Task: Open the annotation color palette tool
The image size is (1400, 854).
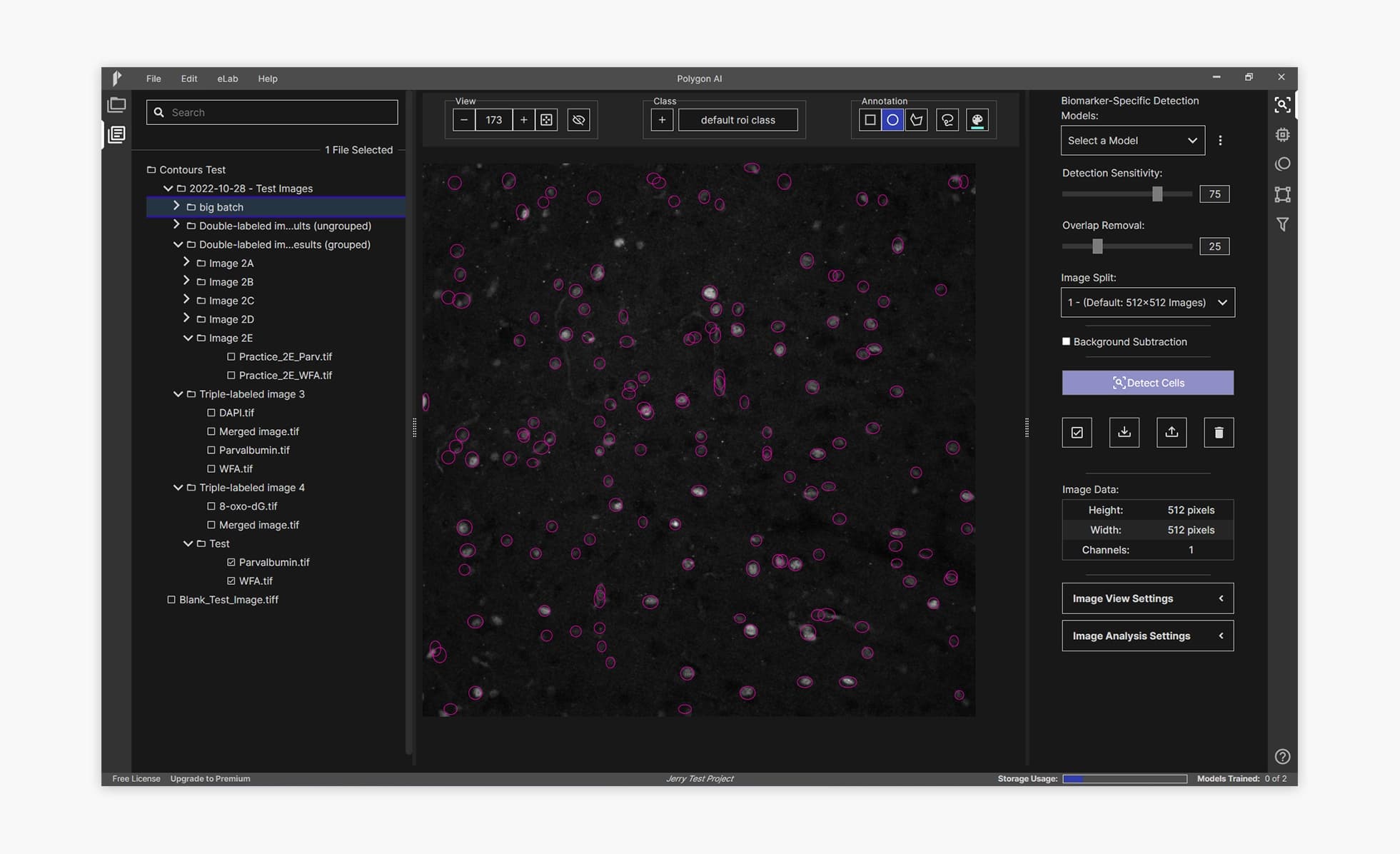Action: coord(977,120)
